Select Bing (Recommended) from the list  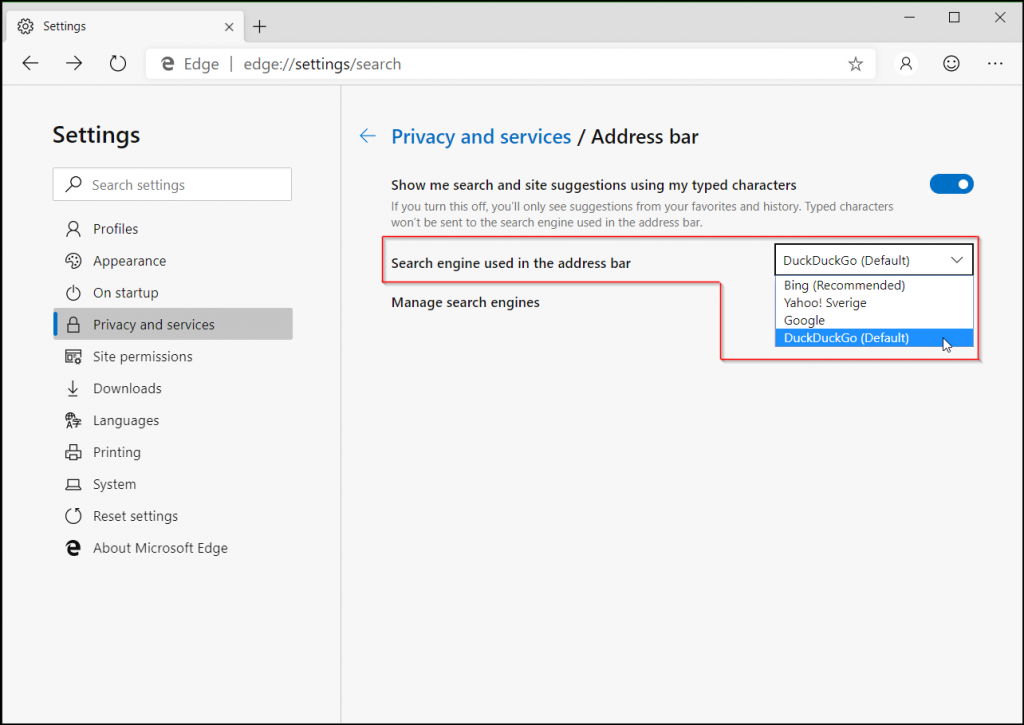845,285
